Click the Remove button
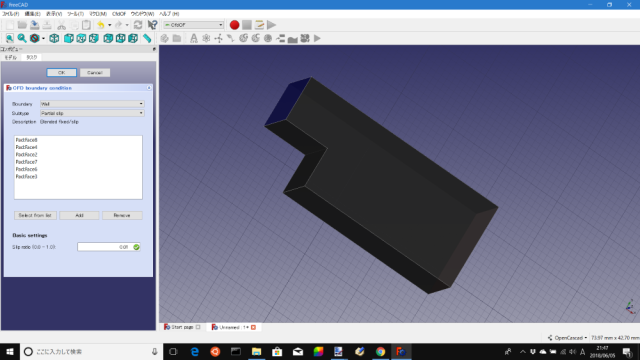This screenshot has width=640, height=360. click(x=122, y=215)
